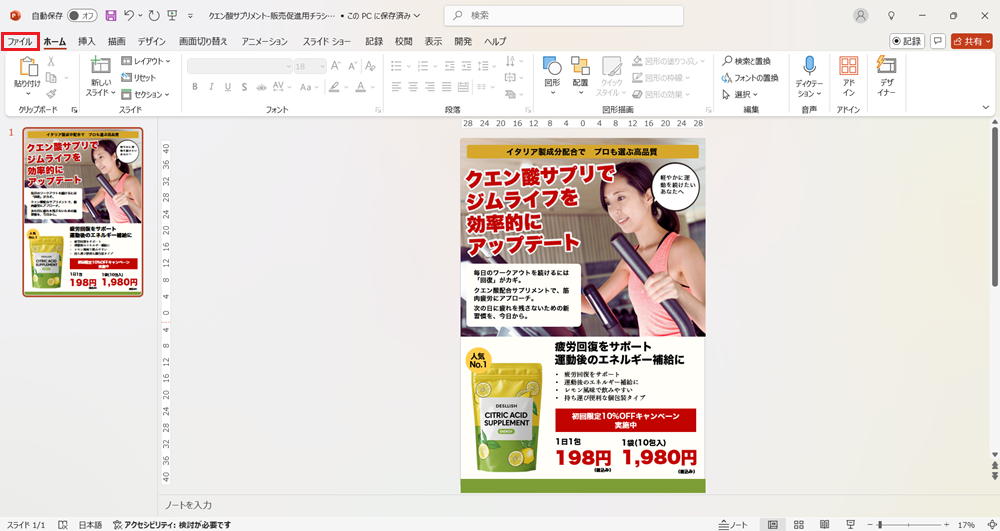Collapse the ribbon with chevron at right

click(x=986, y=108)
